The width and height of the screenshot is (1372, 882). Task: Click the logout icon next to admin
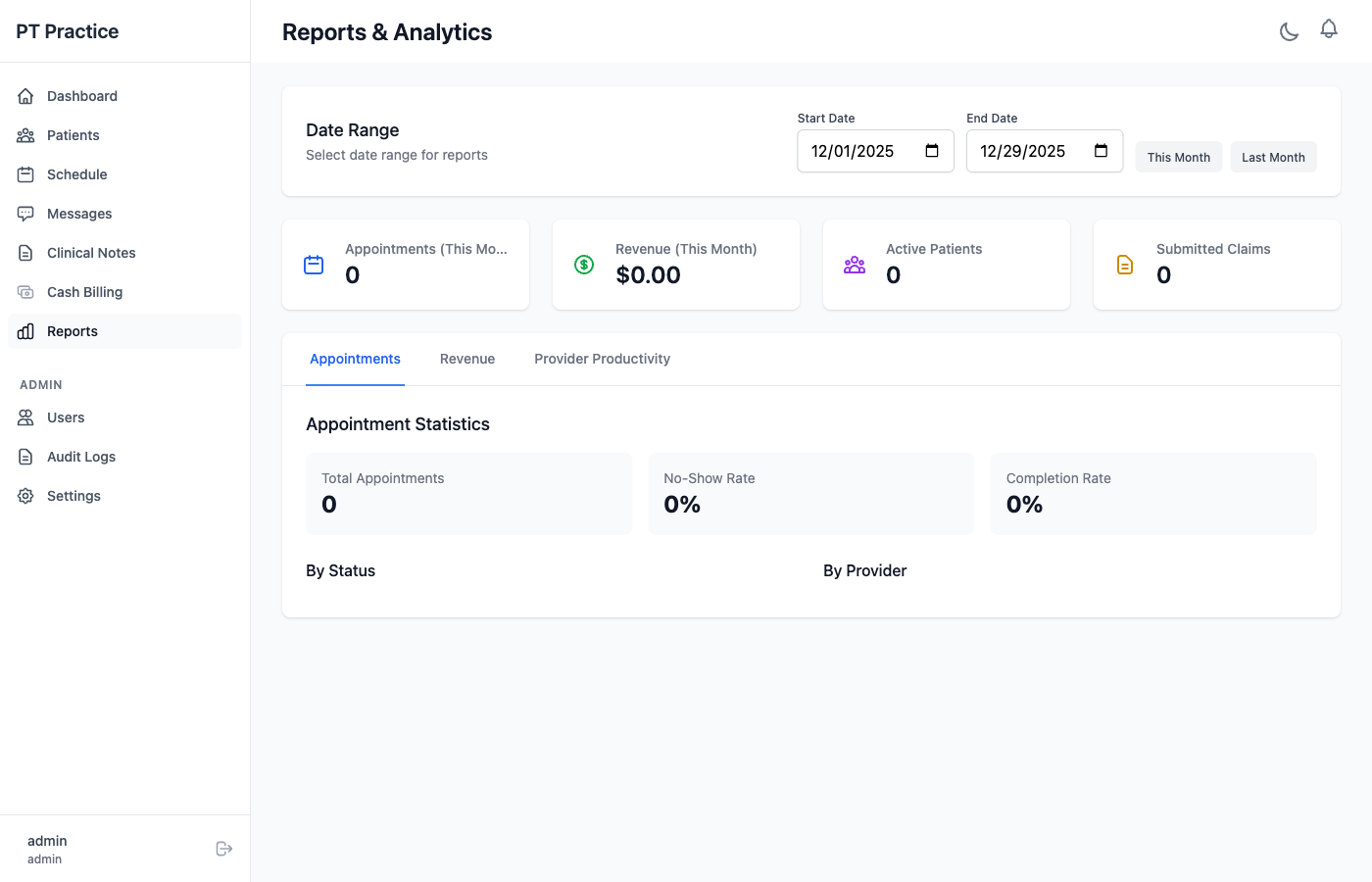pos(224,848)
